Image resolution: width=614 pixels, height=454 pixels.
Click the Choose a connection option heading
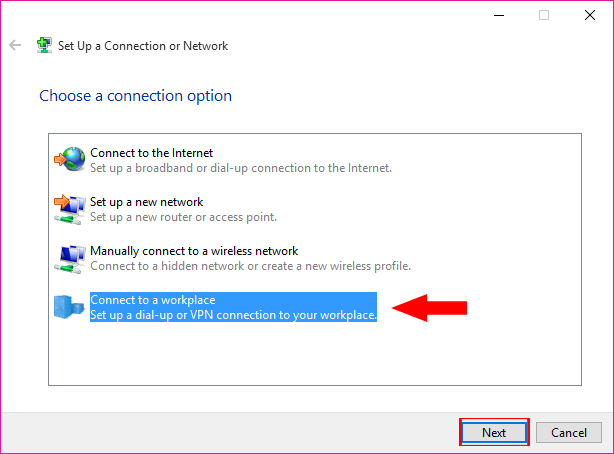(x=135, y=96)
